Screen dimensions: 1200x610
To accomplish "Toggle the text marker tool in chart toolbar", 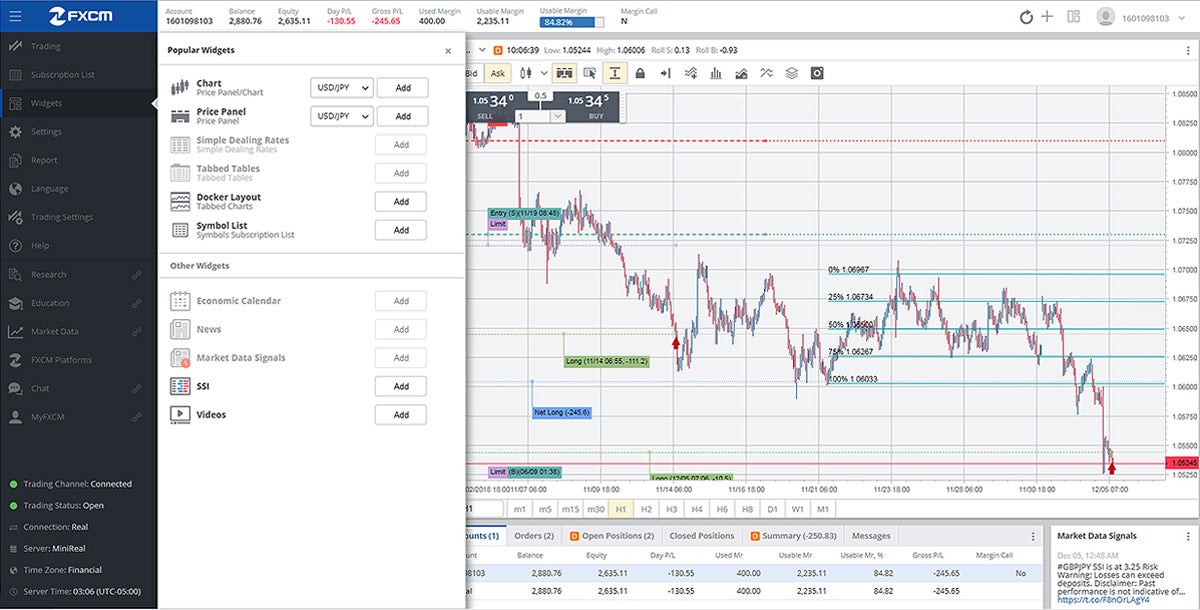I will pyautogui.click(x=615, y=73).
